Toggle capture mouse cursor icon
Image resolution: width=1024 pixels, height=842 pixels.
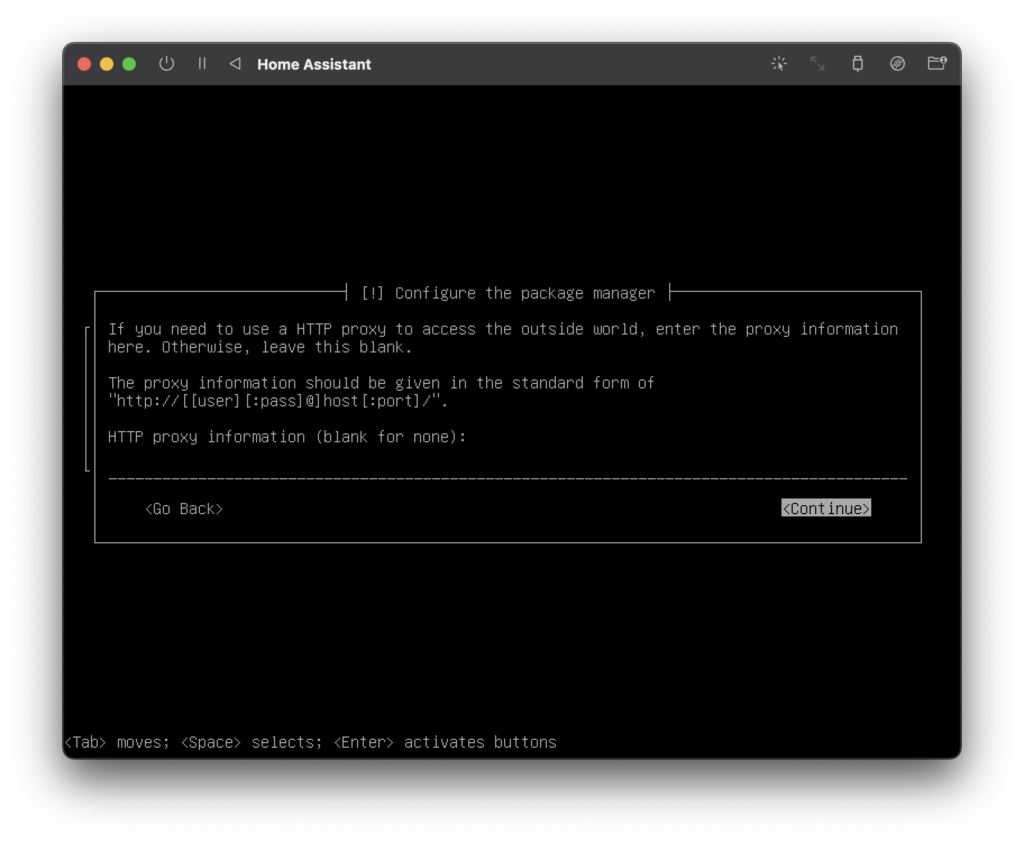click(x=778, y=63)
